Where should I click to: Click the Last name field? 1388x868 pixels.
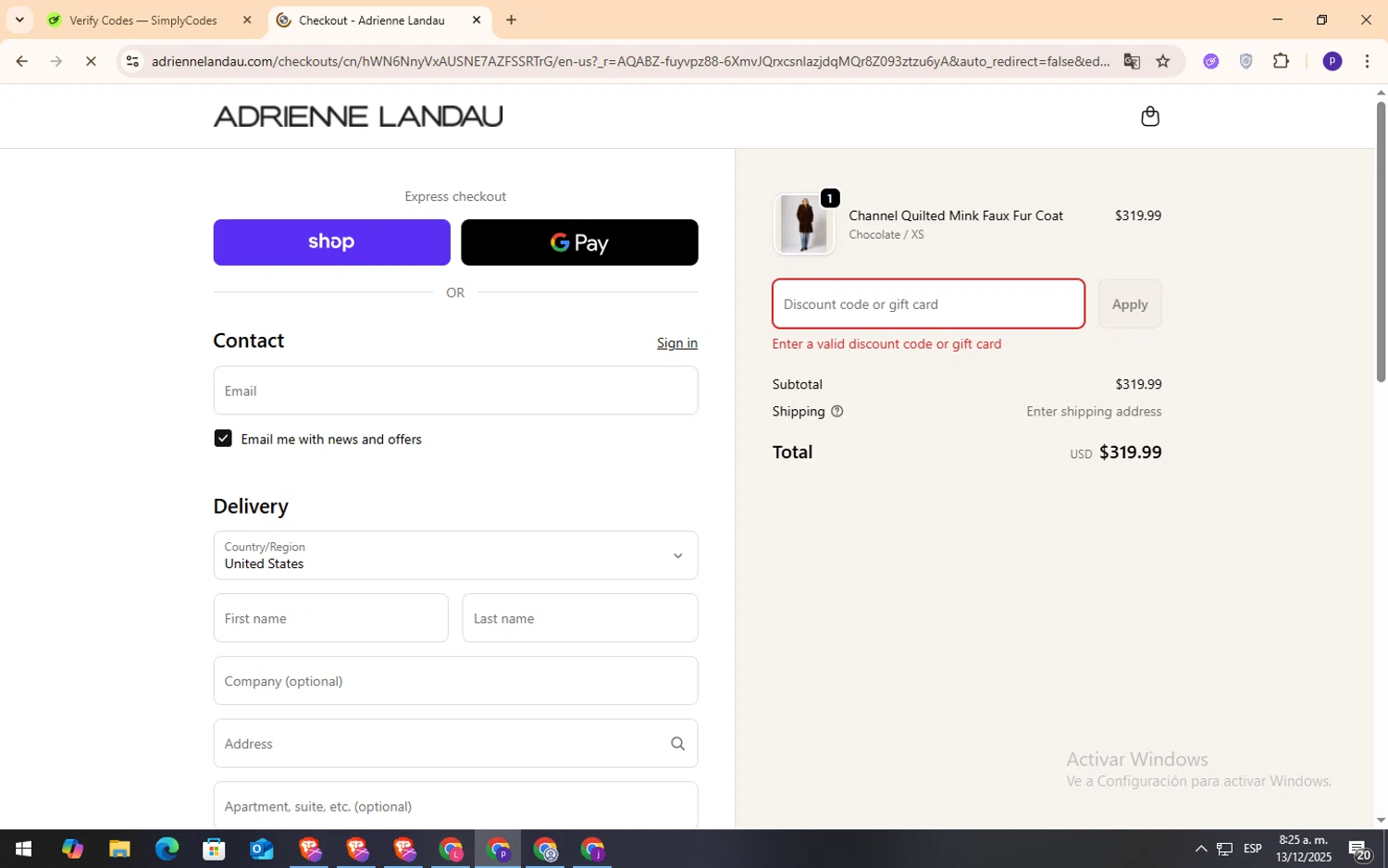tap(580, 618)
